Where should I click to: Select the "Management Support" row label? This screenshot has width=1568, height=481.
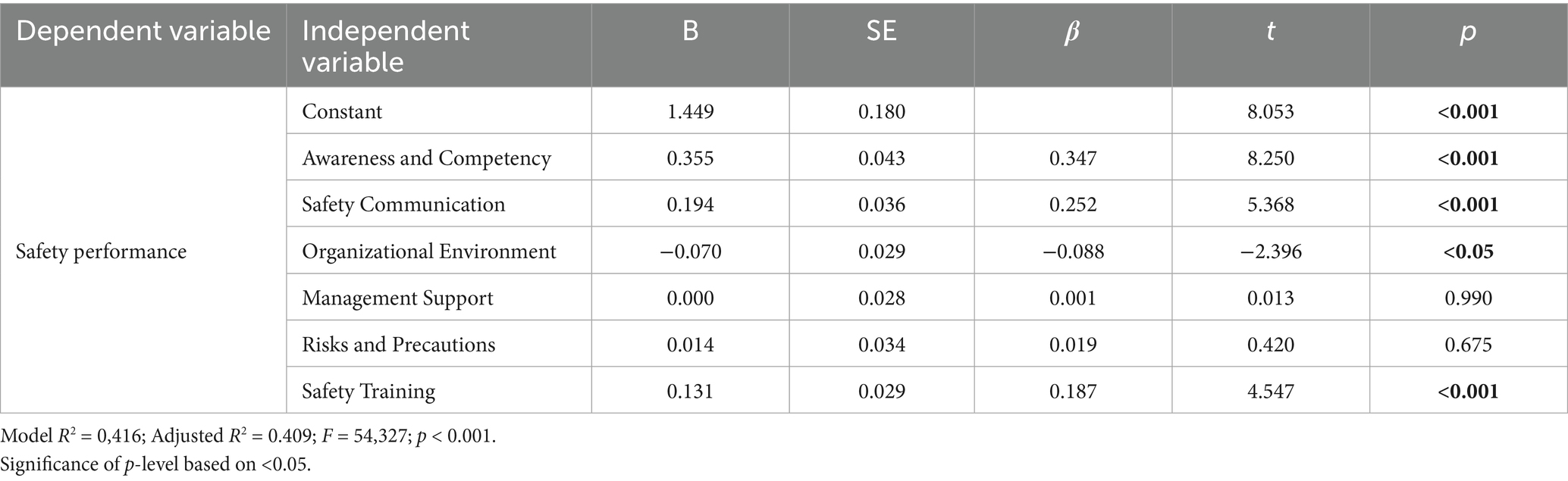(x=397, y=298)
